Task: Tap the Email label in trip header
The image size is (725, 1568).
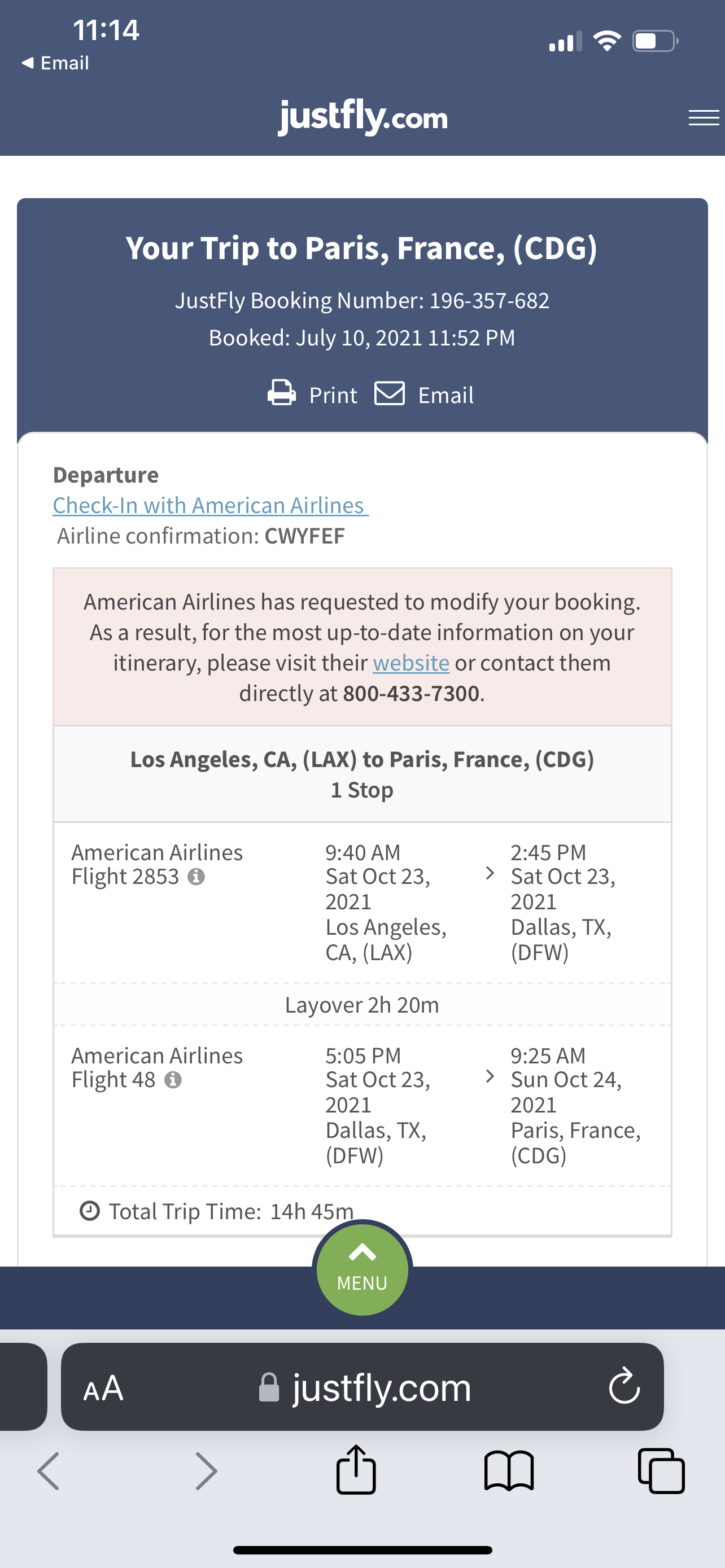Action: (x=446, y=396)
